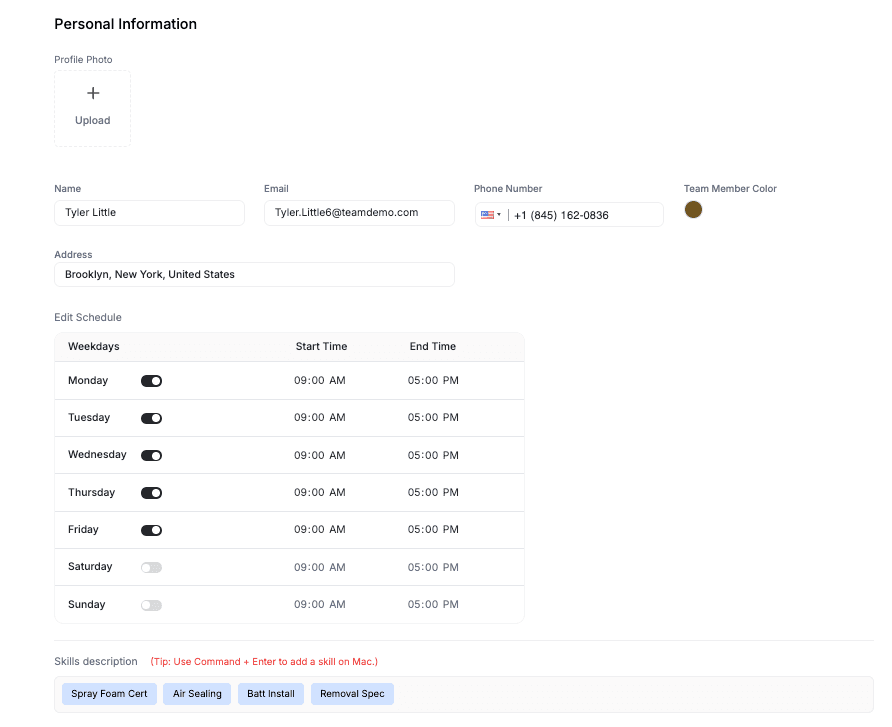Select the Spray Foam Cert skill tag
The width and height of the screenshot is (892, 727).
pyautogui.click(x=109, y=694)
